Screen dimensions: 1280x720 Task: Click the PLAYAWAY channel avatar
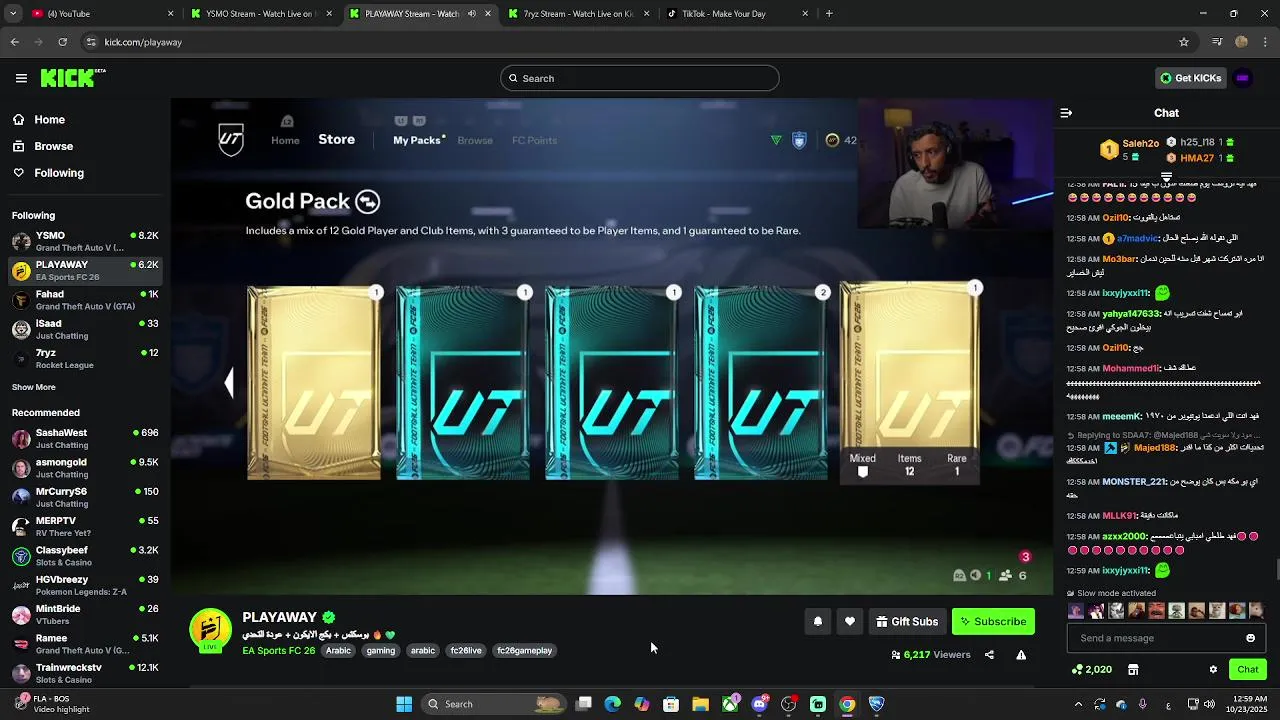[210, 630]
